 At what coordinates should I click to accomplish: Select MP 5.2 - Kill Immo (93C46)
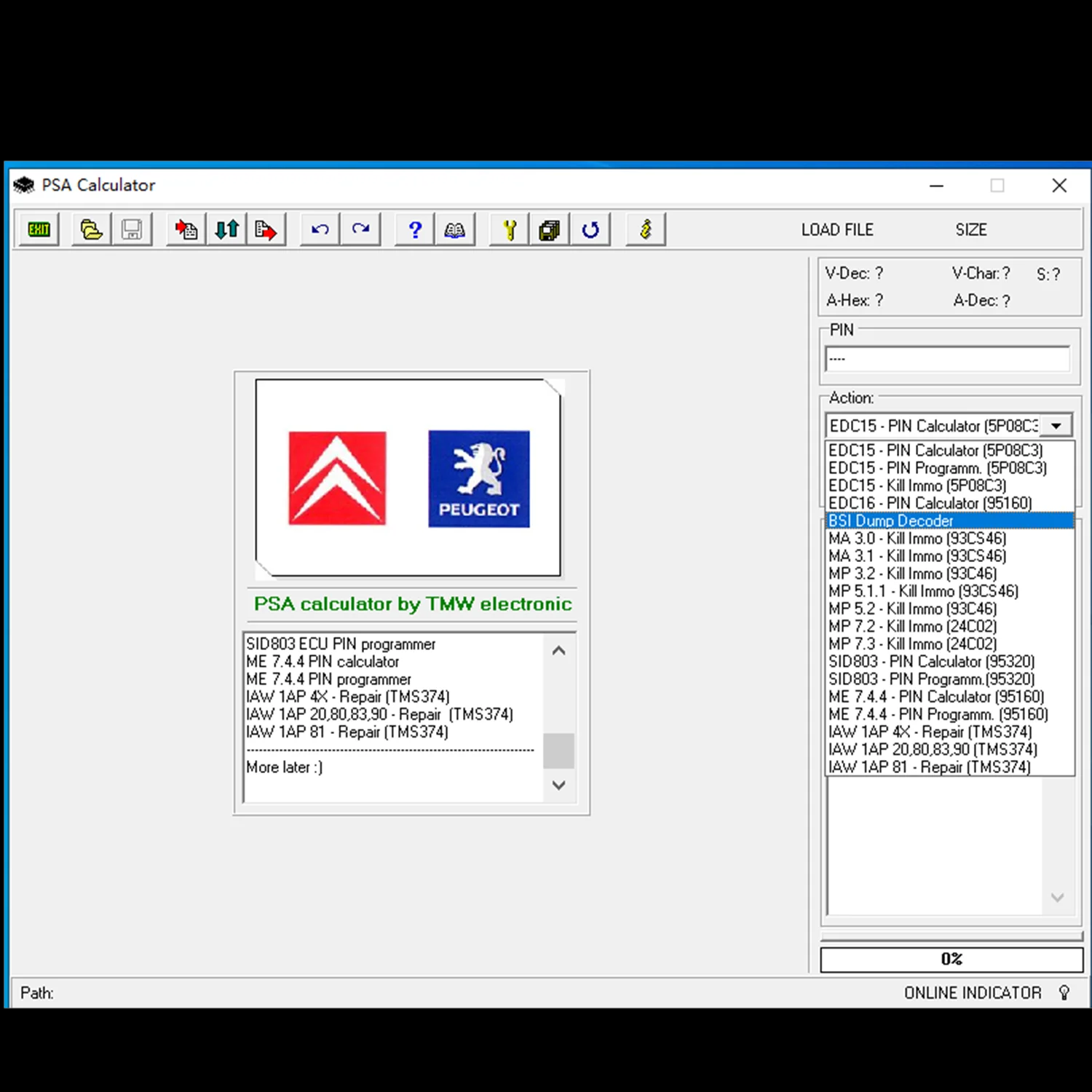coord(950,609)
